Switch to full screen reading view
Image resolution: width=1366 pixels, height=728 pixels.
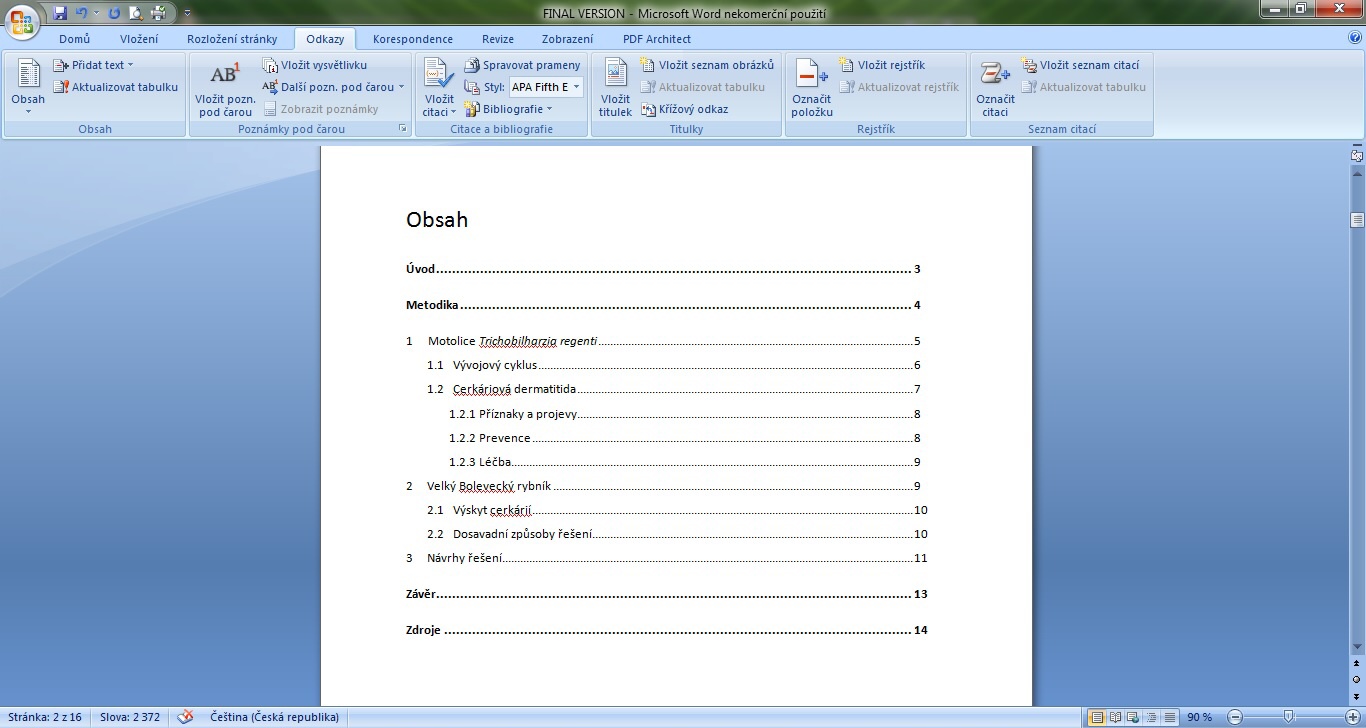(x=1115, y=717)
